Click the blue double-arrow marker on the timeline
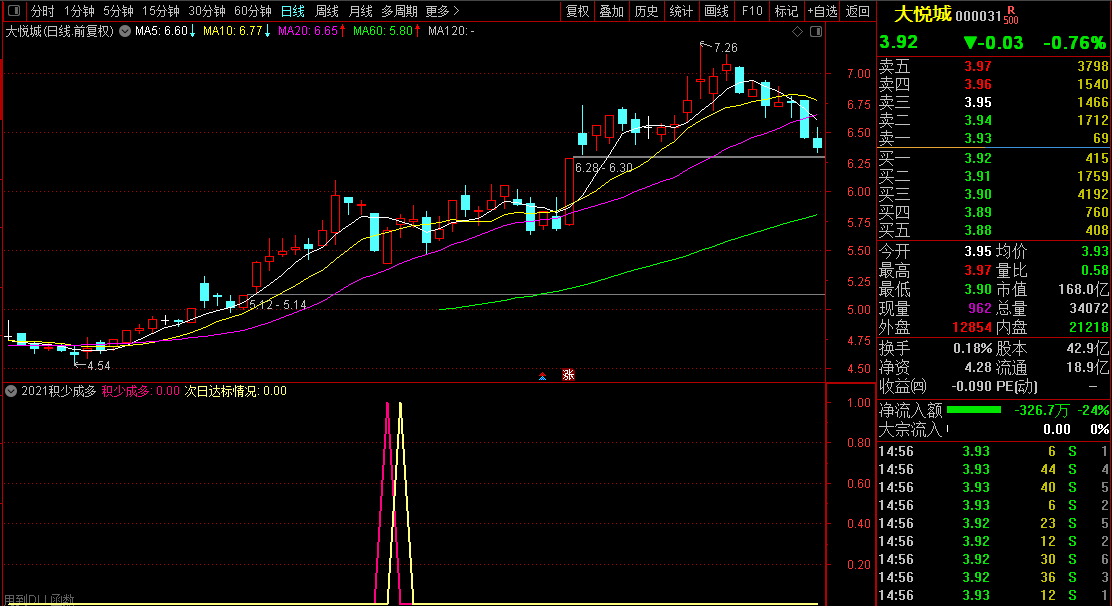The height and width of the screenshot is (606, 1112). click(542, 376)
